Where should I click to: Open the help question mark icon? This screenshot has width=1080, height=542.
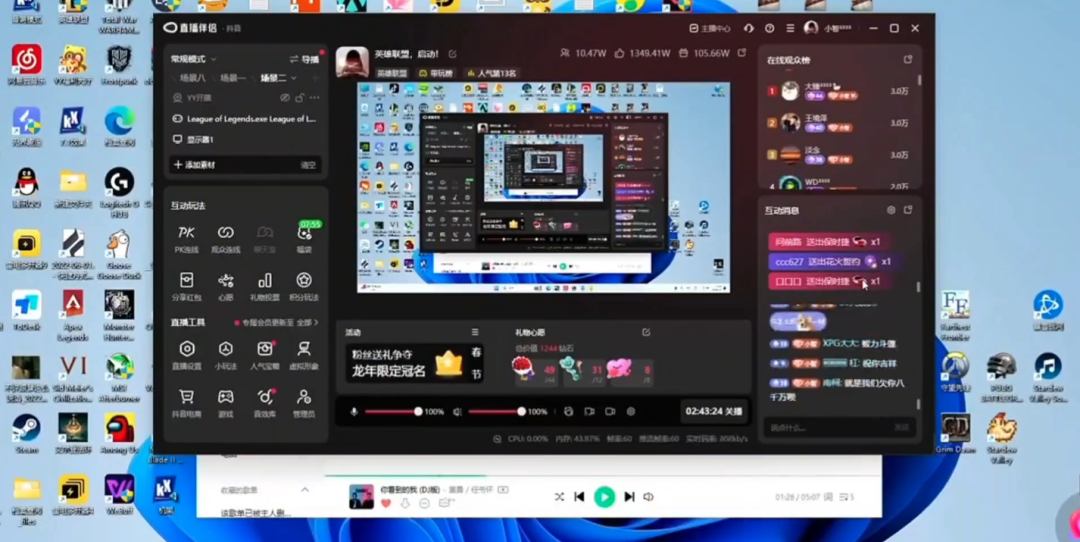[769, 28]
